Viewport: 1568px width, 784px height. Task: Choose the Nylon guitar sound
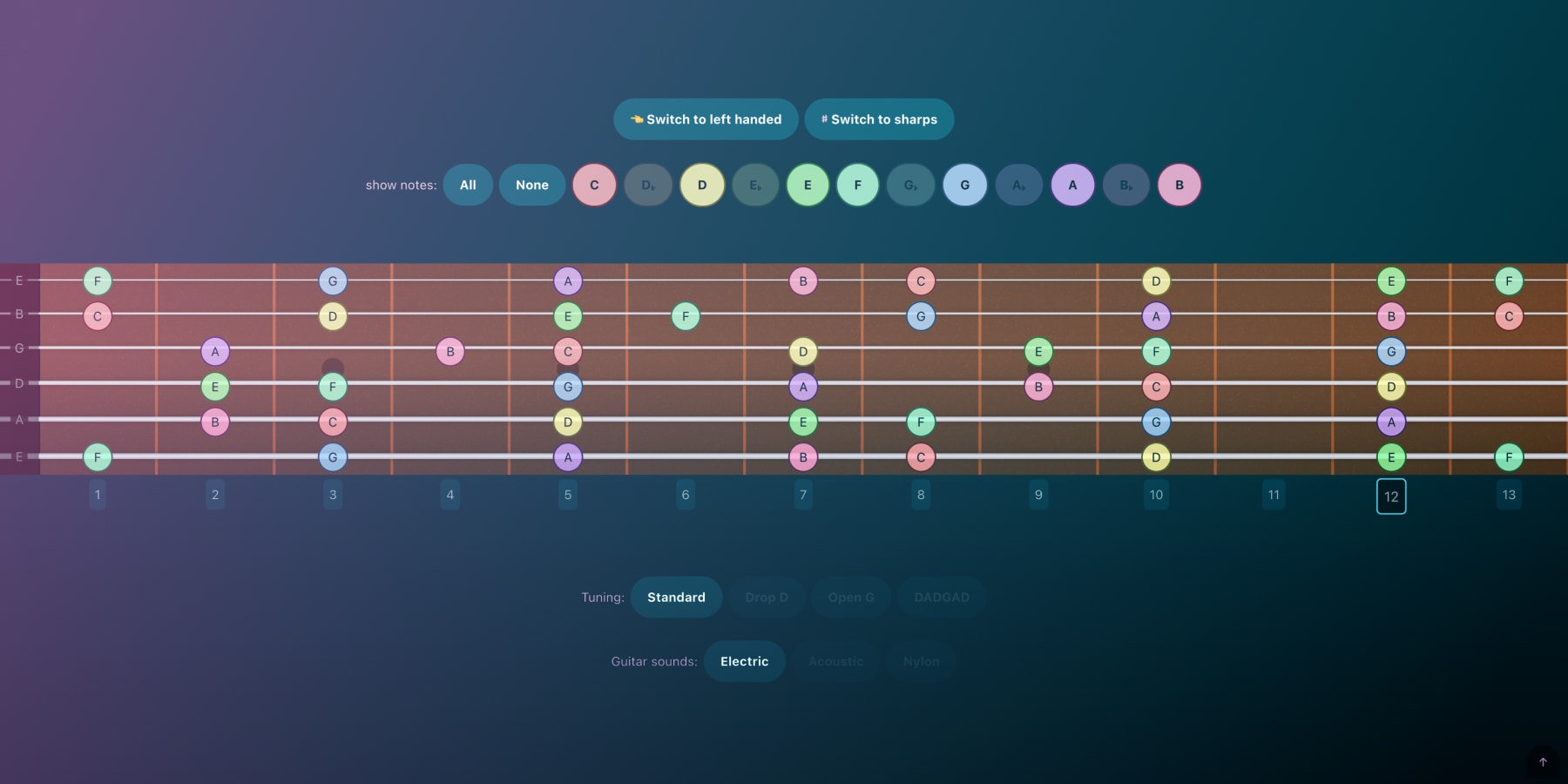[921, 661]
